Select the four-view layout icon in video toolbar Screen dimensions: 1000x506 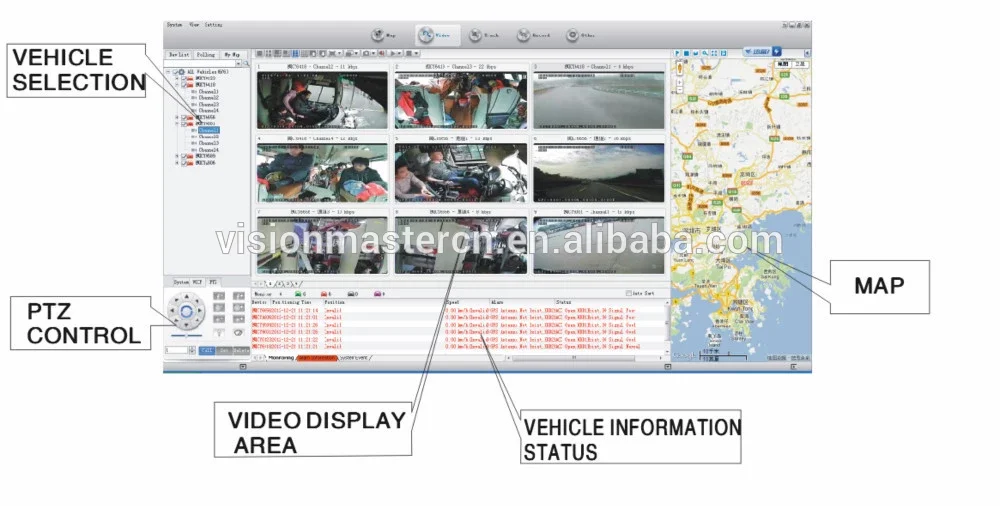click(x=268, y=54)
